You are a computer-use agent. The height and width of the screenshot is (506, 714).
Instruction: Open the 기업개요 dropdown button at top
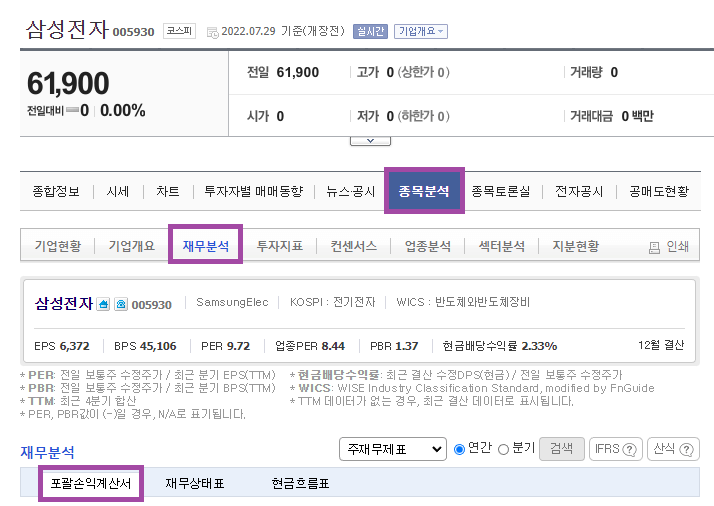coord(421,31)
